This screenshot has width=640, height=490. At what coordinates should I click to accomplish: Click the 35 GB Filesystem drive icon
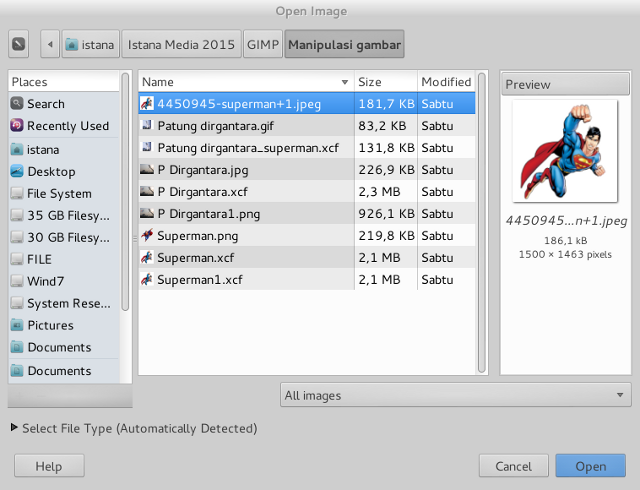click(x=17, y=215)
